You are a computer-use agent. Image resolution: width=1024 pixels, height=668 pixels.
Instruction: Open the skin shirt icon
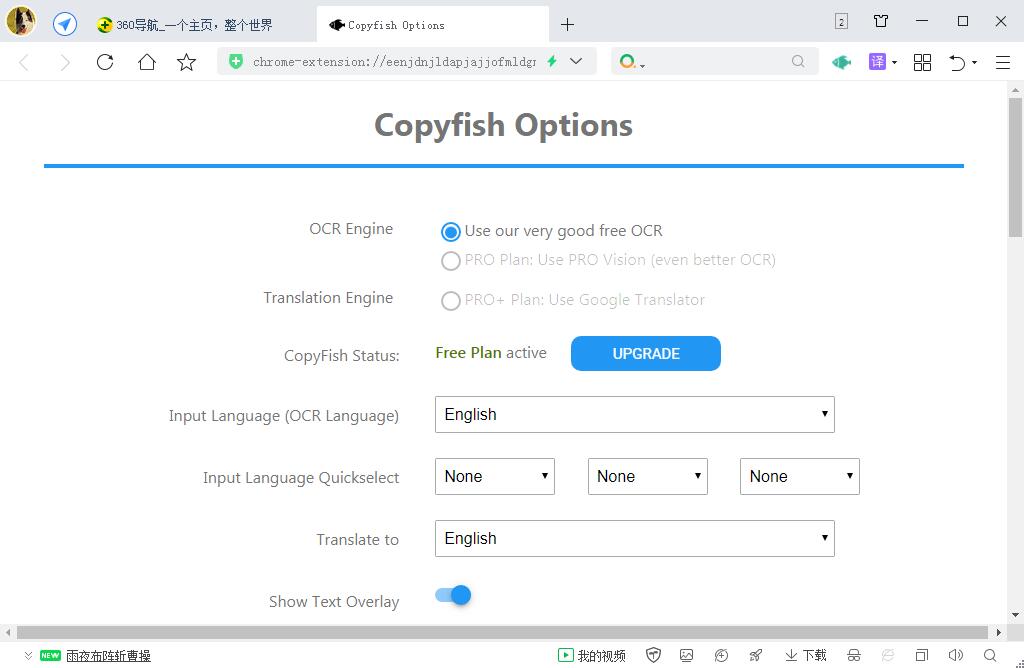coord(881,21)
